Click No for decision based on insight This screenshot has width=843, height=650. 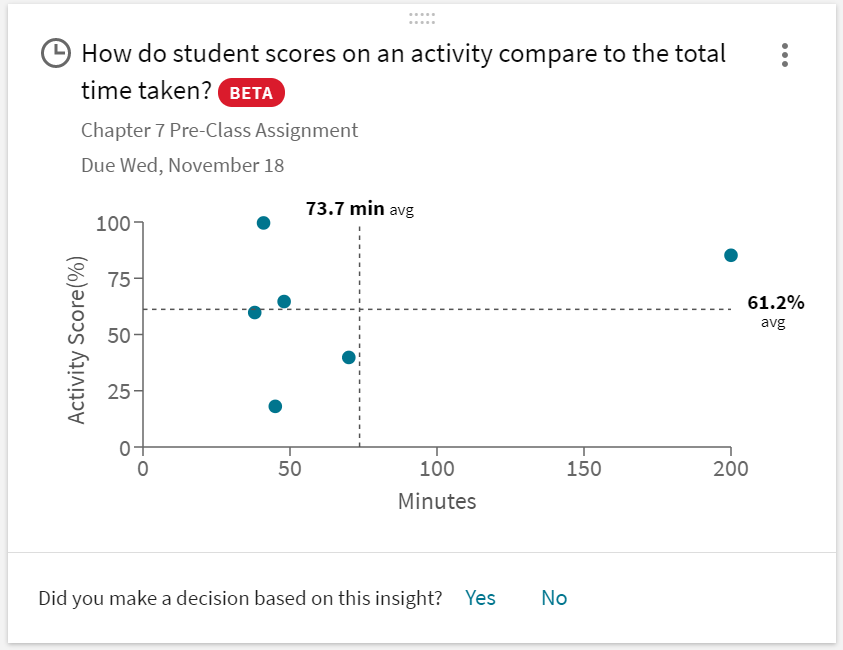click(x=553, y=598)
